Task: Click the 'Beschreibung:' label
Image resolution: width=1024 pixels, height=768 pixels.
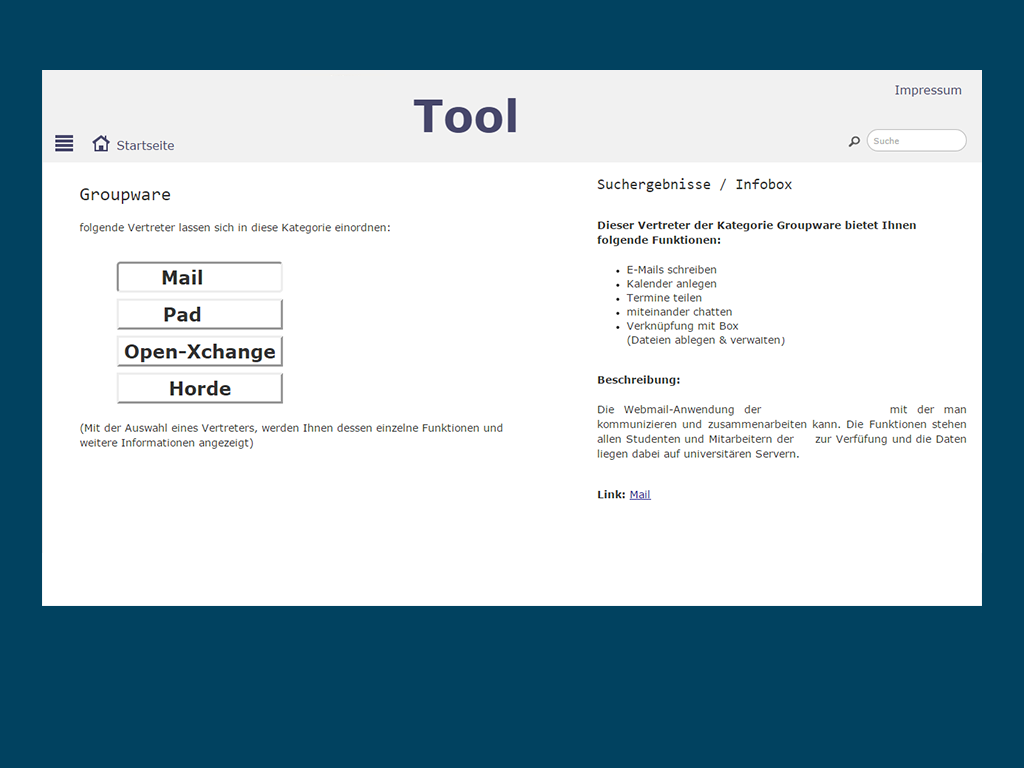Action: click(x=638, y=380)
